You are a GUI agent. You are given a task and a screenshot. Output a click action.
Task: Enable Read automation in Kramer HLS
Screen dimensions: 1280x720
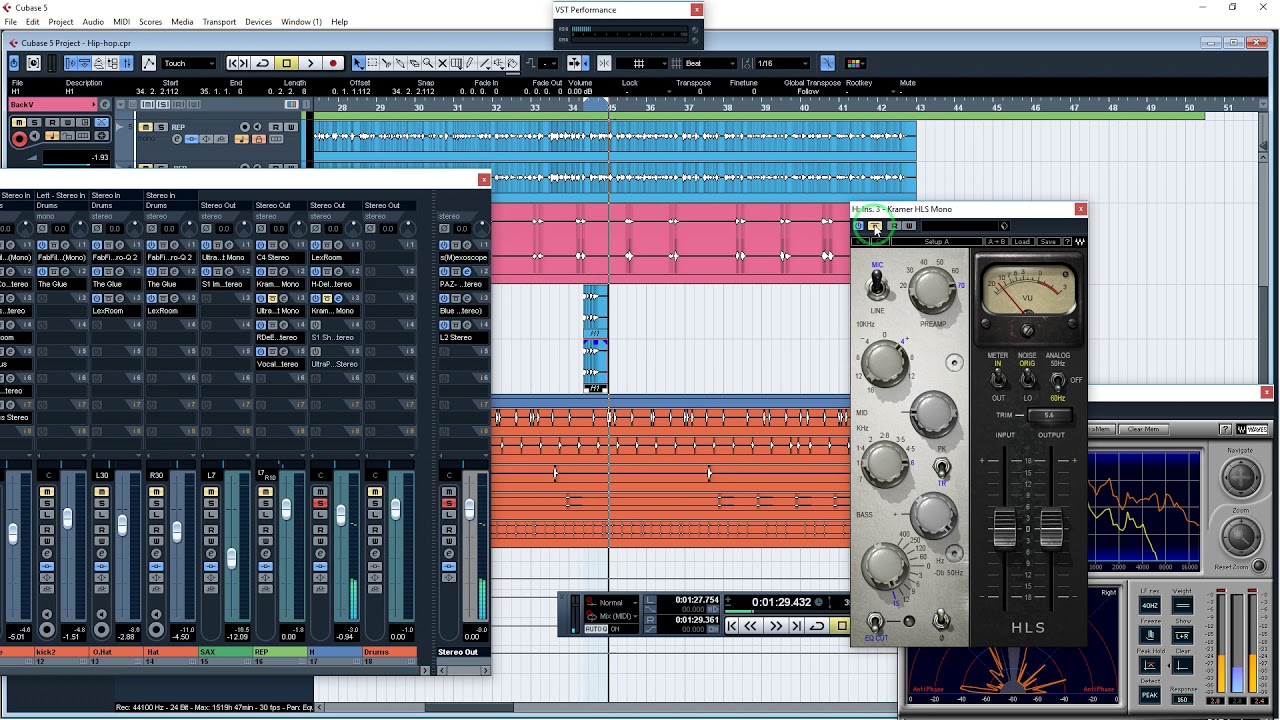892,226
